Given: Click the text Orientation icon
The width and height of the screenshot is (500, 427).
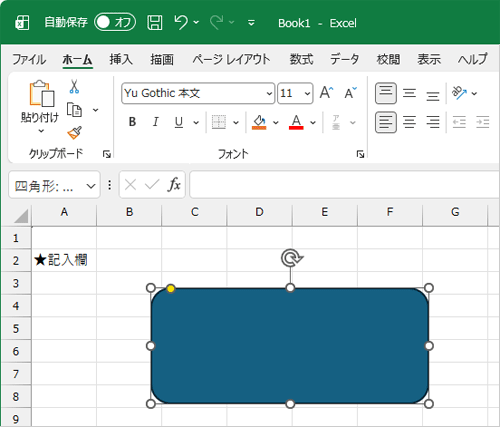Looking at the screenshot, I should [x=459, y=93].
